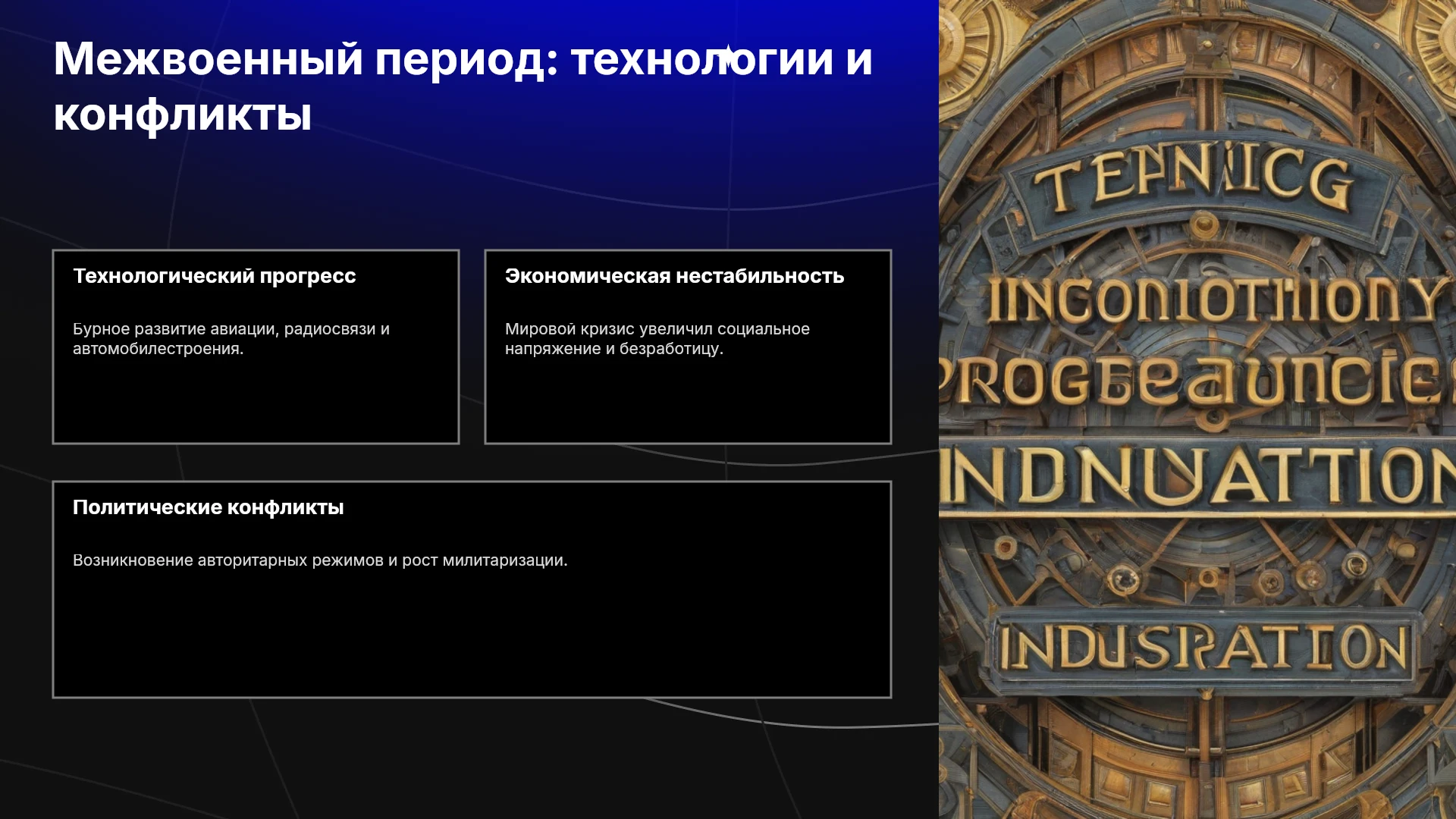The image size is (1456, 819).
Task: Click the gold round ornament beneath the TEPNICG banner
Action: pos(1203,225)
